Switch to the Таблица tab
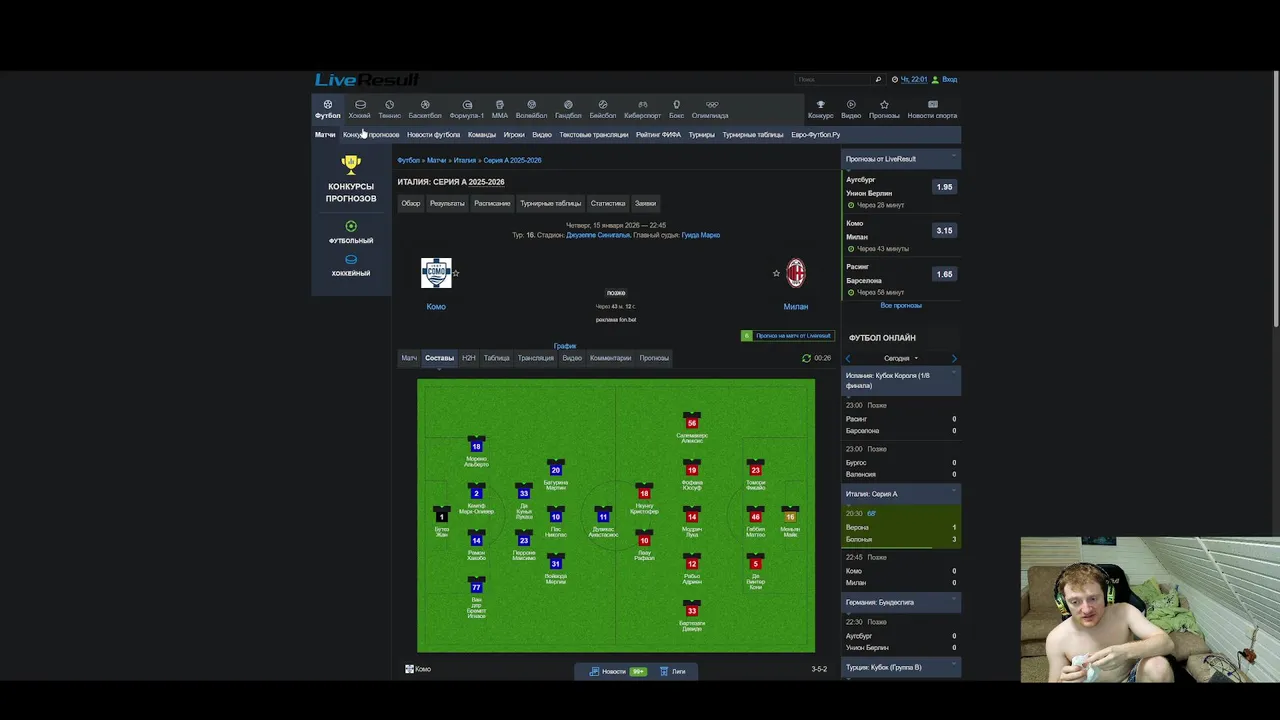This screenshot has width=1280, height=720. coord(497,358)
